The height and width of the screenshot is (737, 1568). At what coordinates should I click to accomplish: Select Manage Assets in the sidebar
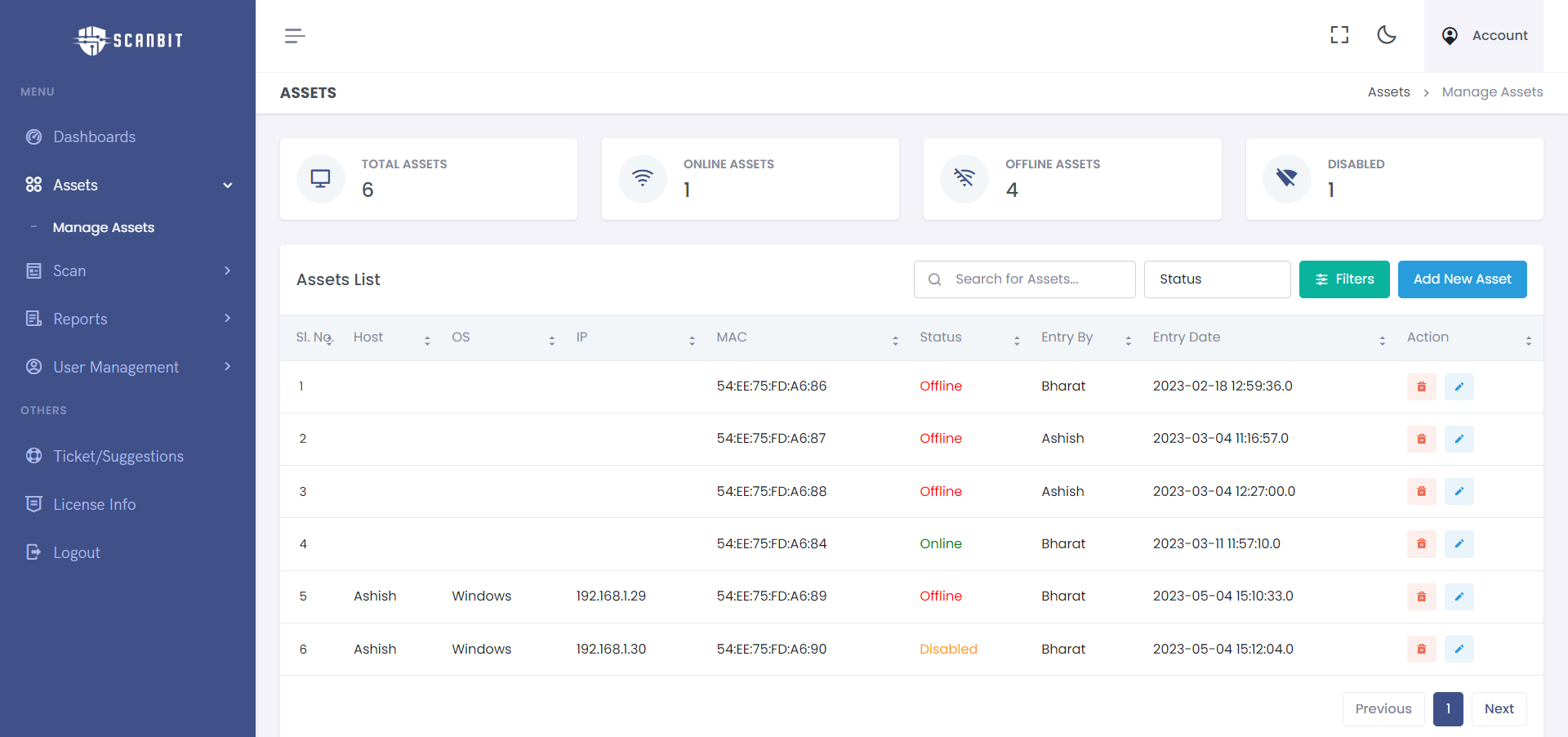coord(104,228)
